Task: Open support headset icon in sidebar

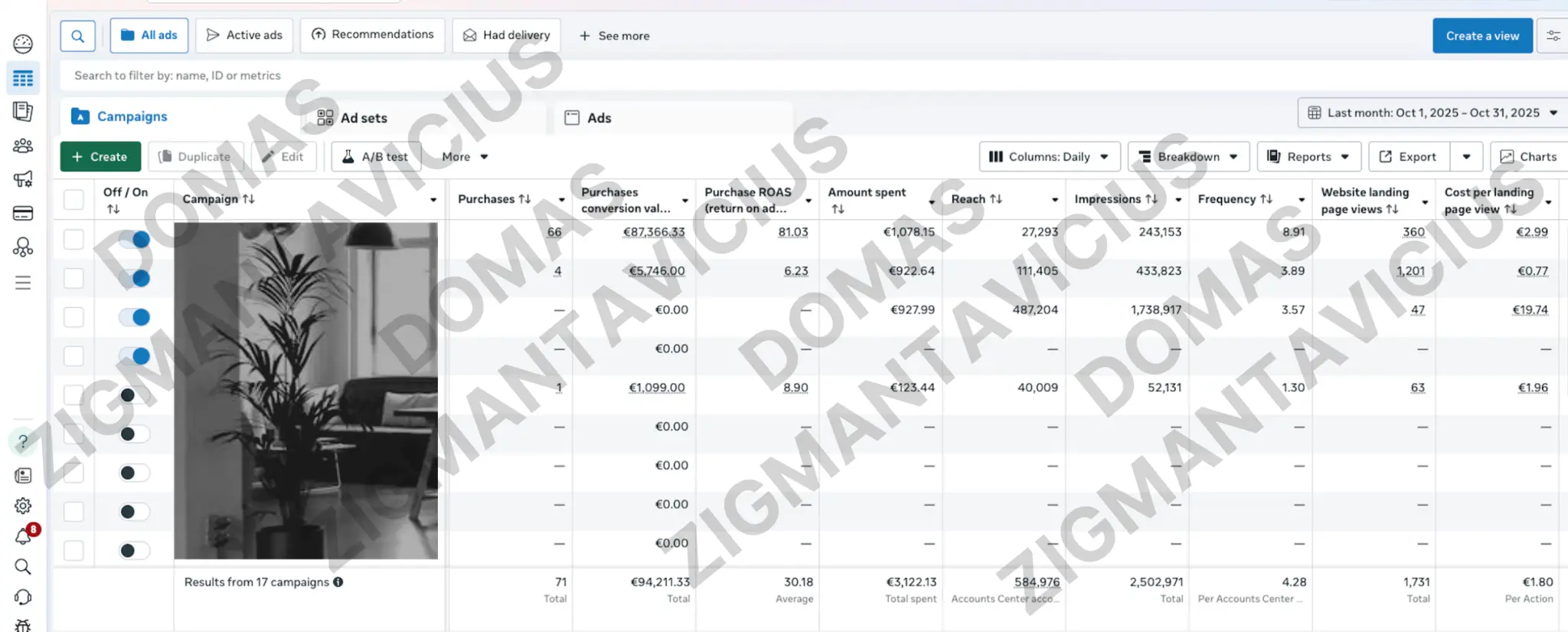Action: pos(23,597)
